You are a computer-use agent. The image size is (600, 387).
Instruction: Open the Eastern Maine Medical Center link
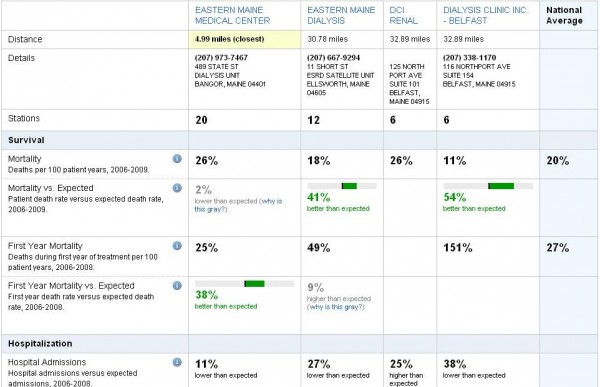tap(232, 15)
